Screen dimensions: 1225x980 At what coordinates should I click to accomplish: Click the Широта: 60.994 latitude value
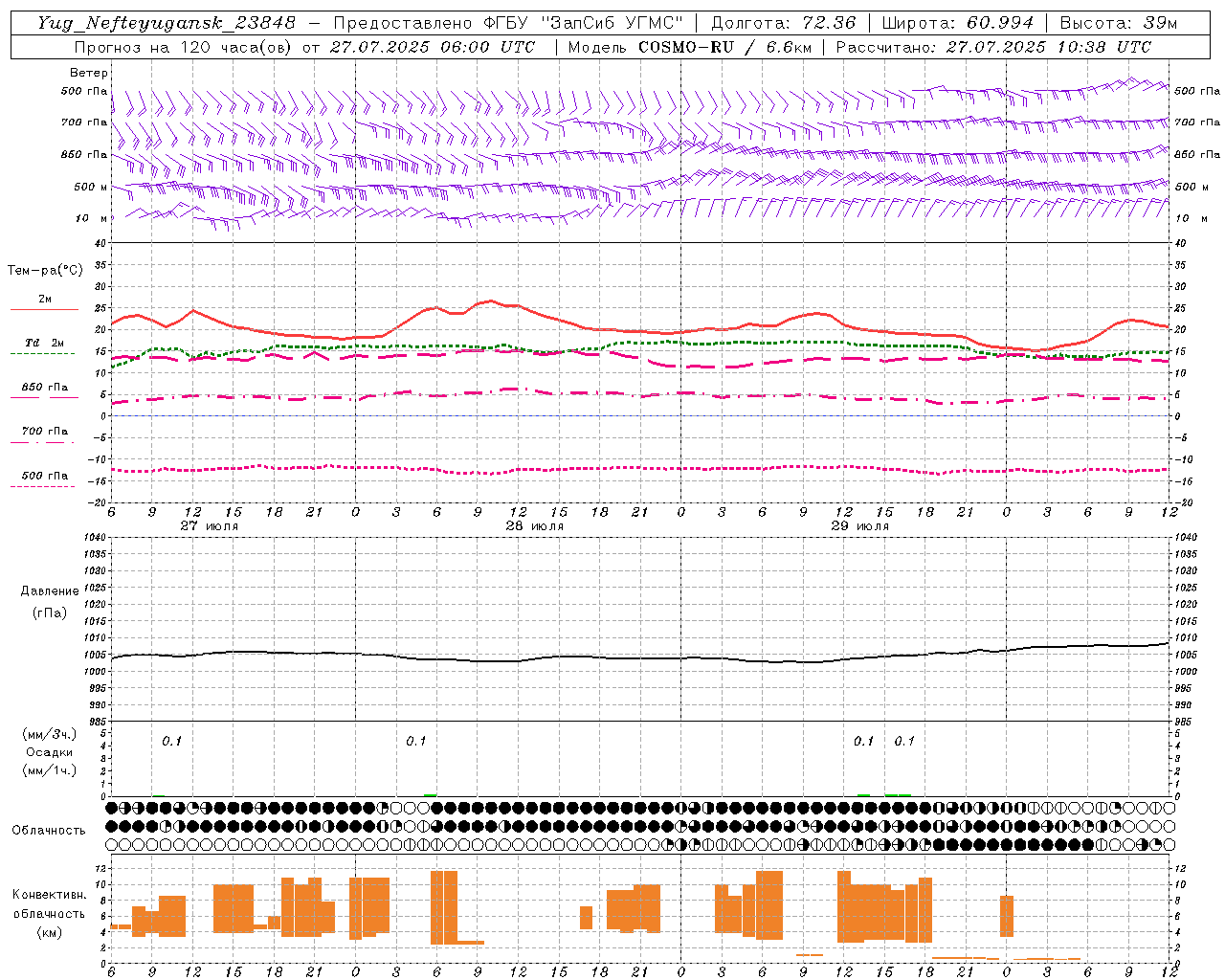[958, 23]
